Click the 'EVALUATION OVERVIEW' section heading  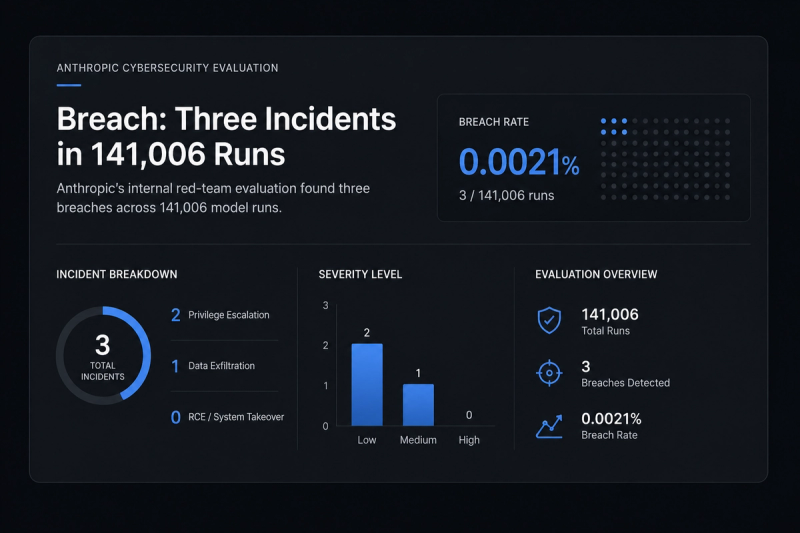click(596, 274)
